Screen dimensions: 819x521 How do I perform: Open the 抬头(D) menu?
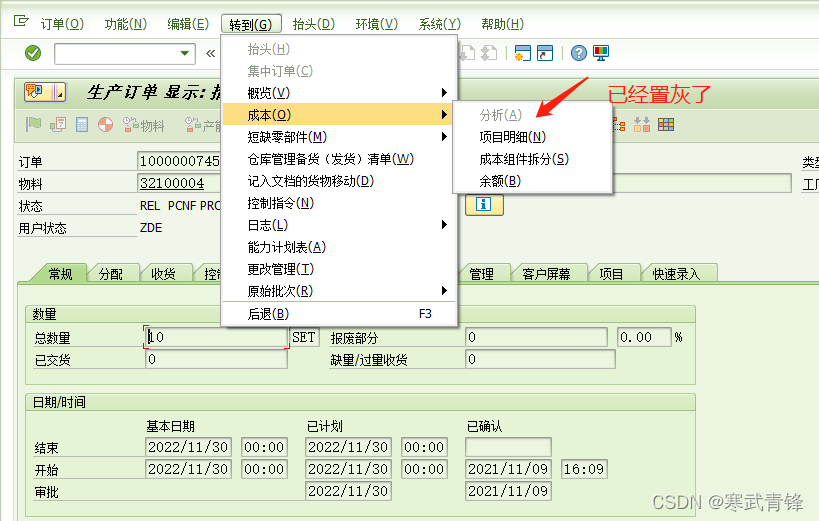pos(313,24)
